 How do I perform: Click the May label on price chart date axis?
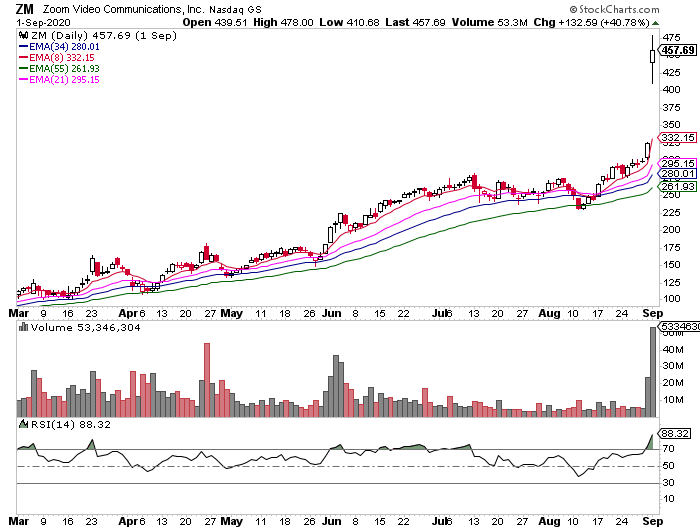[231, 313]
